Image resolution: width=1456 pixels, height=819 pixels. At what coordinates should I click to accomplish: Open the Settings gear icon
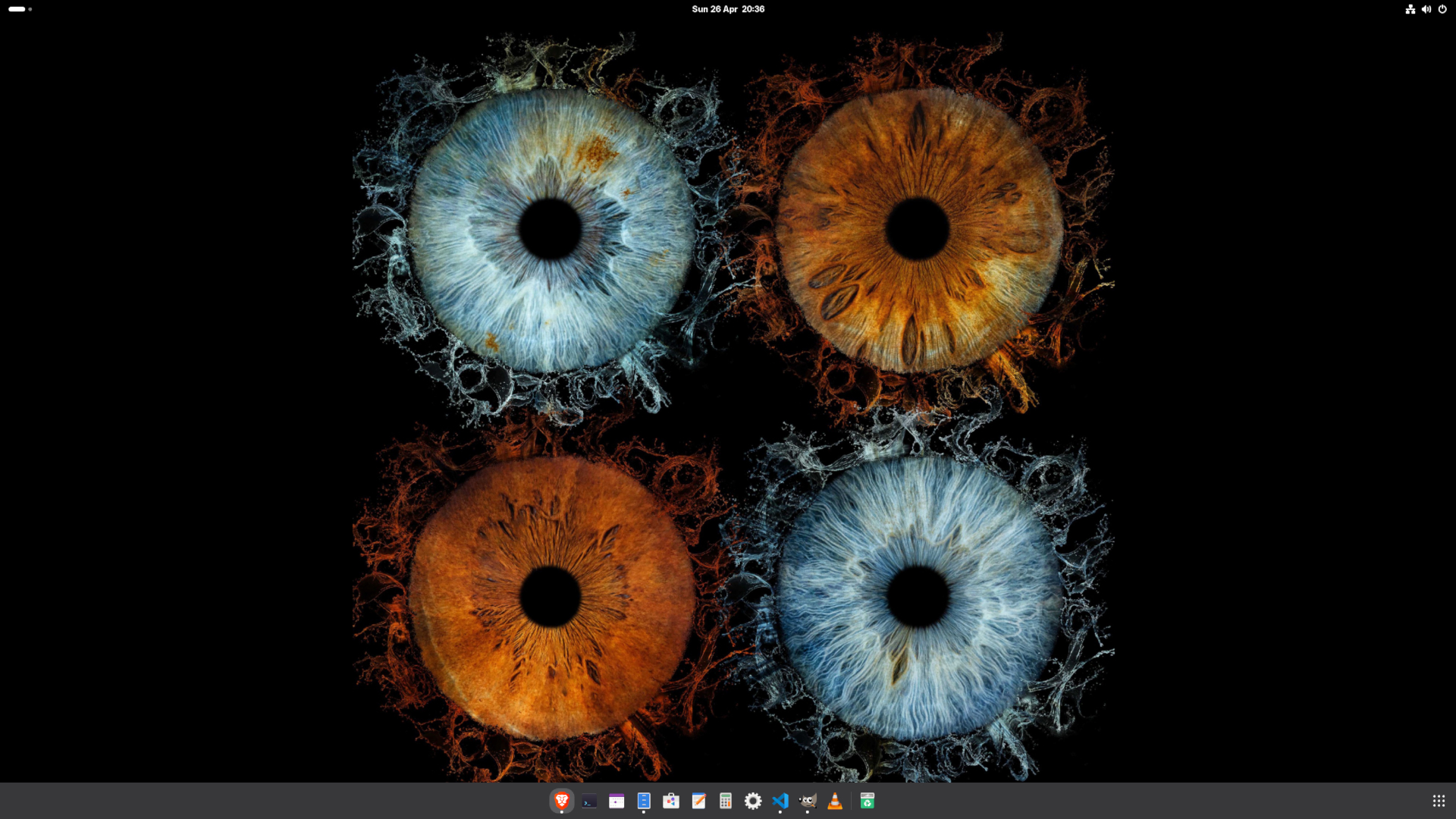[753, 801]
